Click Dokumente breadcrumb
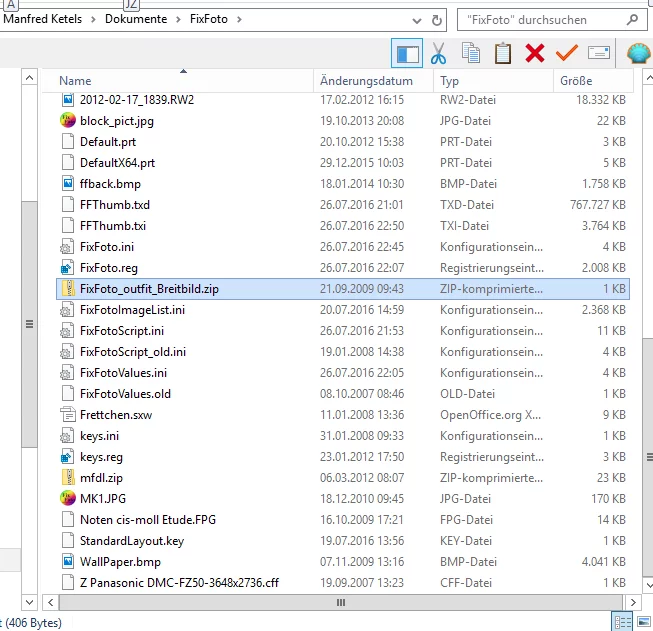Screen dimensions: 653x631 [136, 19]
